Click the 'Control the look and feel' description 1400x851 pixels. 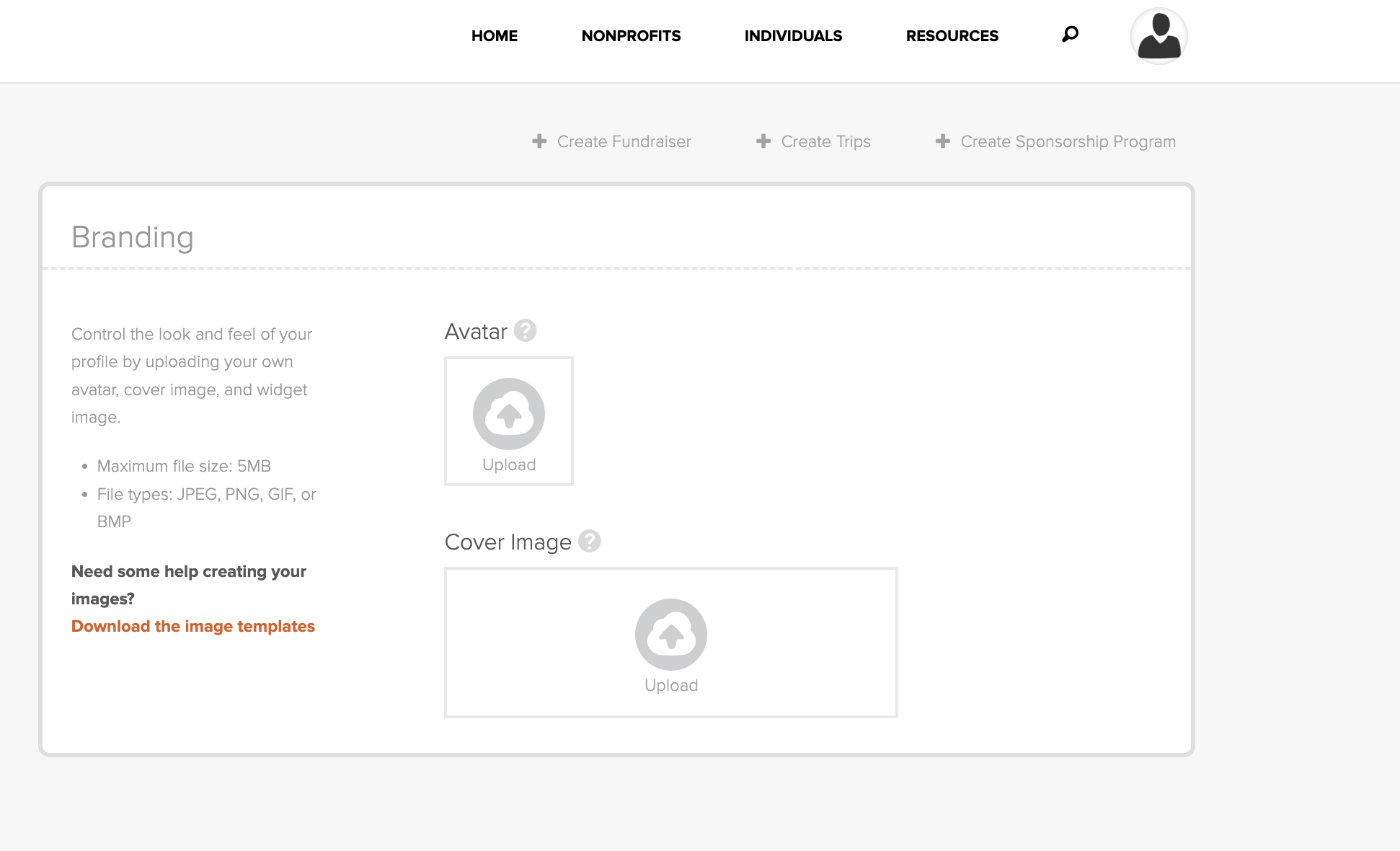point(192,376)
